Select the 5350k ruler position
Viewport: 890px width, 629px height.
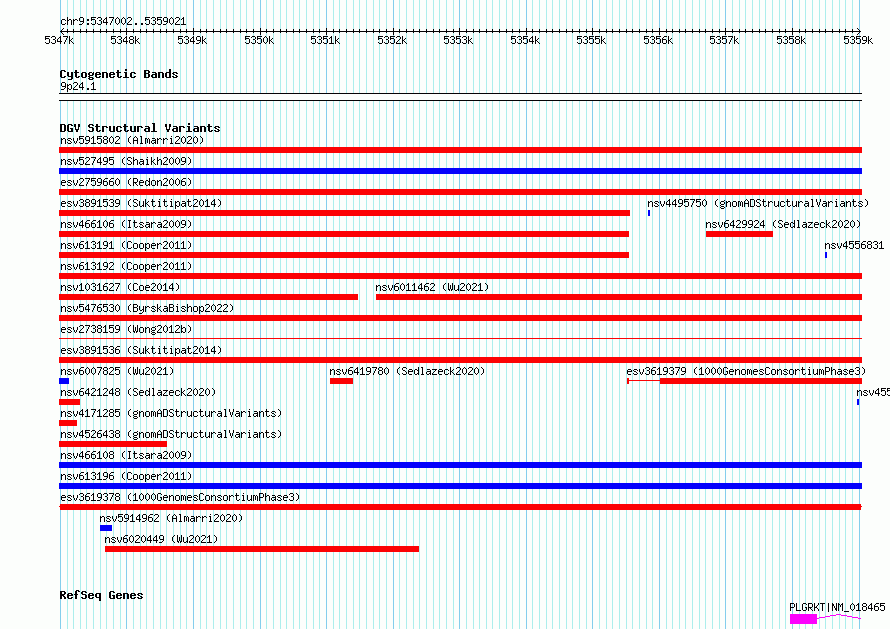(x=259, y=40)
